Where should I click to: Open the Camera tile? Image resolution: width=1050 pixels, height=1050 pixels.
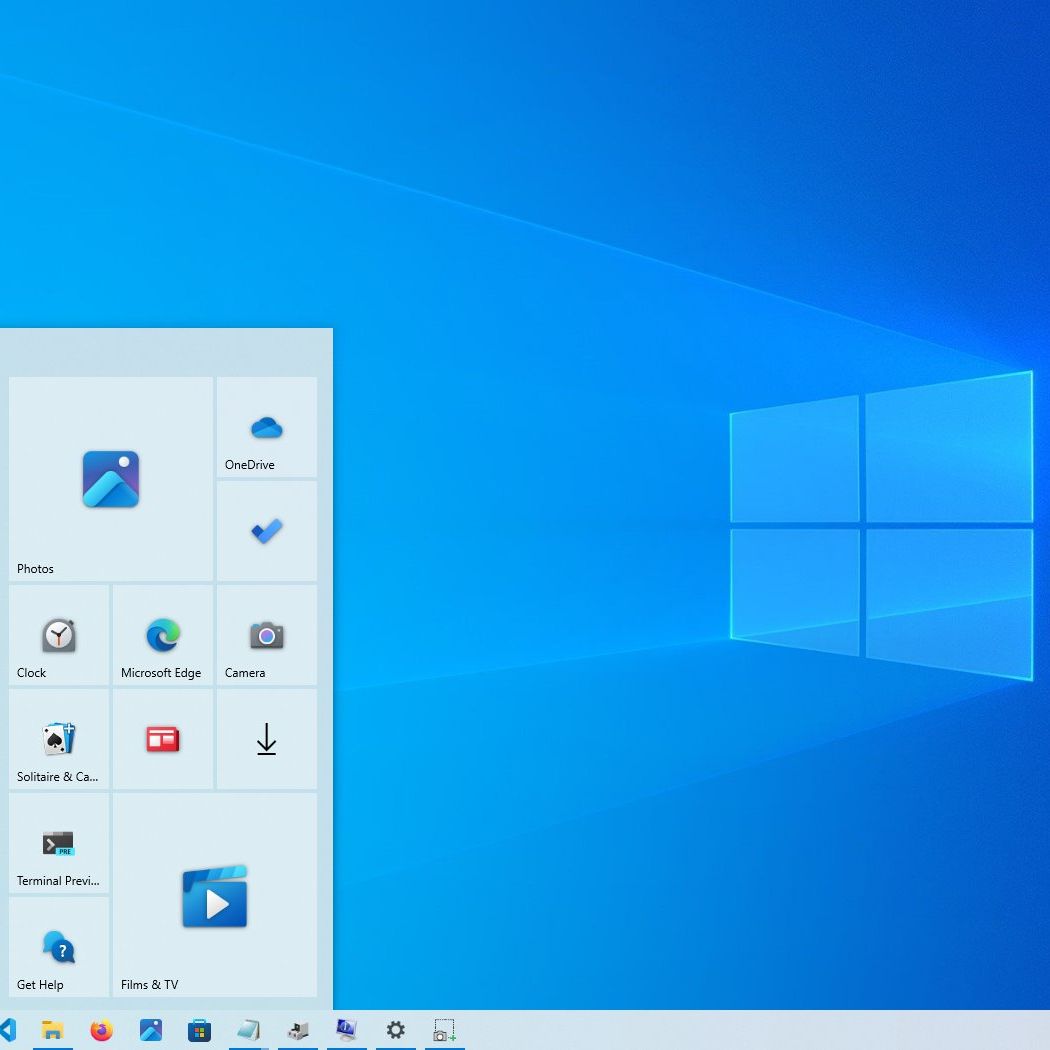click(x=267, y=635)
